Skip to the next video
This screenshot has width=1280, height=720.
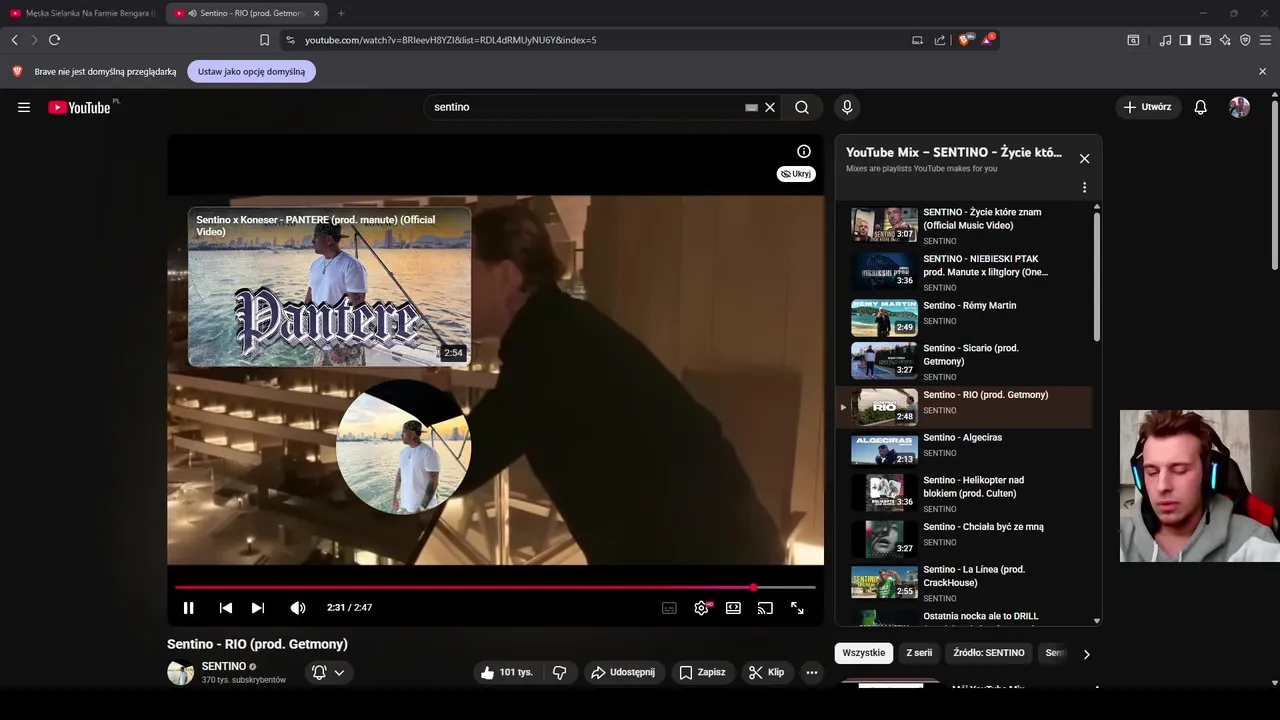(258, 608)
